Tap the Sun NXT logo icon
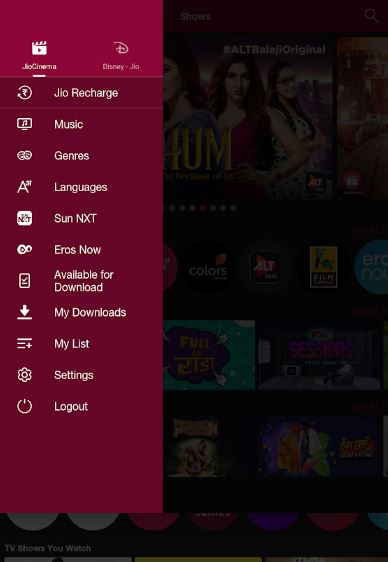This screenshot has width=388, height=562. coord(24,218)
